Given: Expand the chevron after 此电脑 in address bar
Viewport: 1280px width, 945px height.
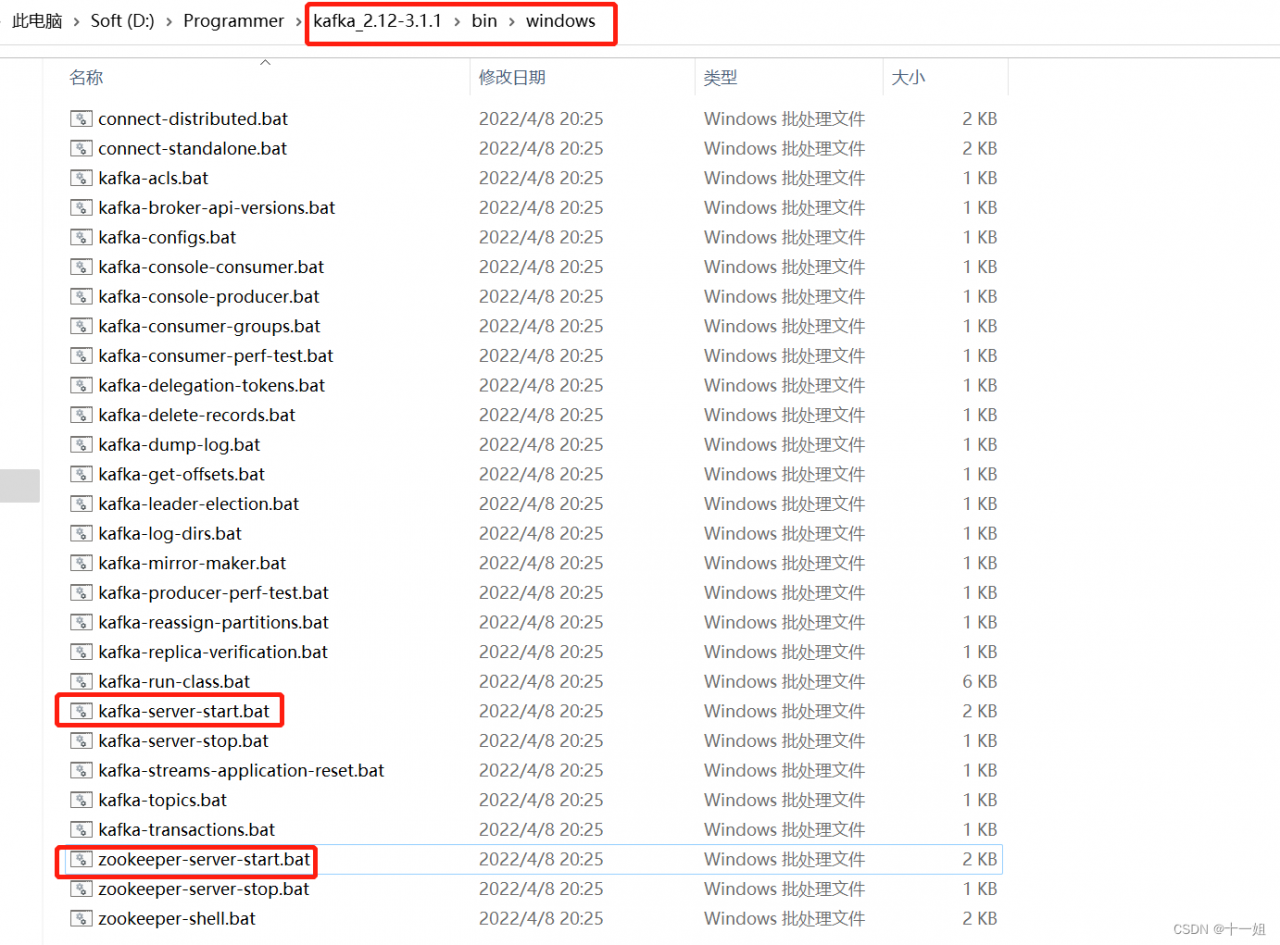Looking at the screenshot, I should click(76, 22).
